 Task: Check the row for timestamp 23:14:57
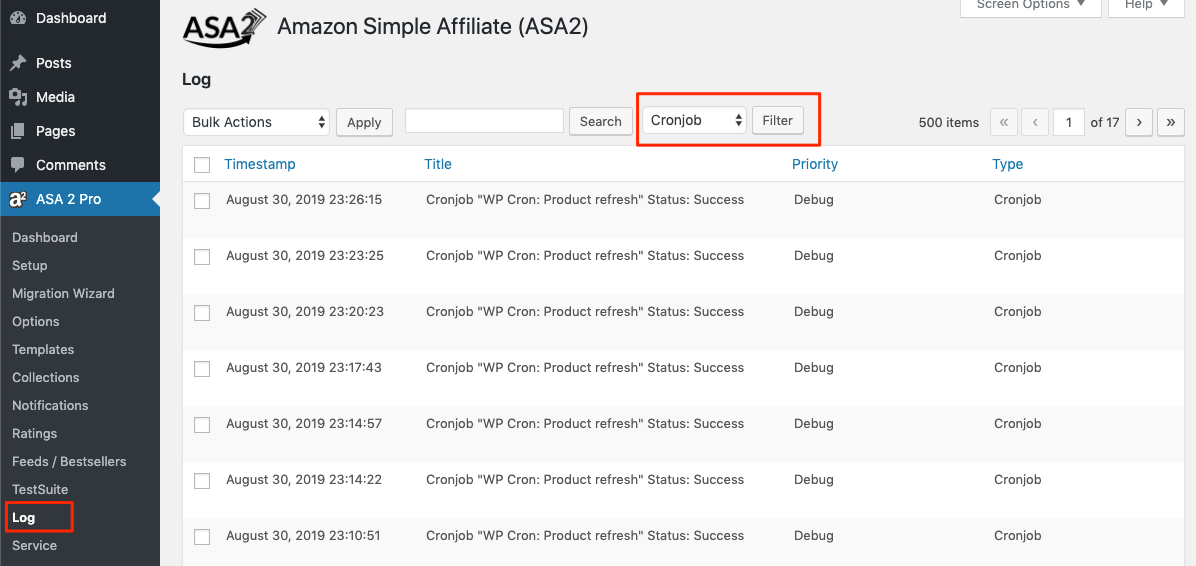tap(202, 425)
